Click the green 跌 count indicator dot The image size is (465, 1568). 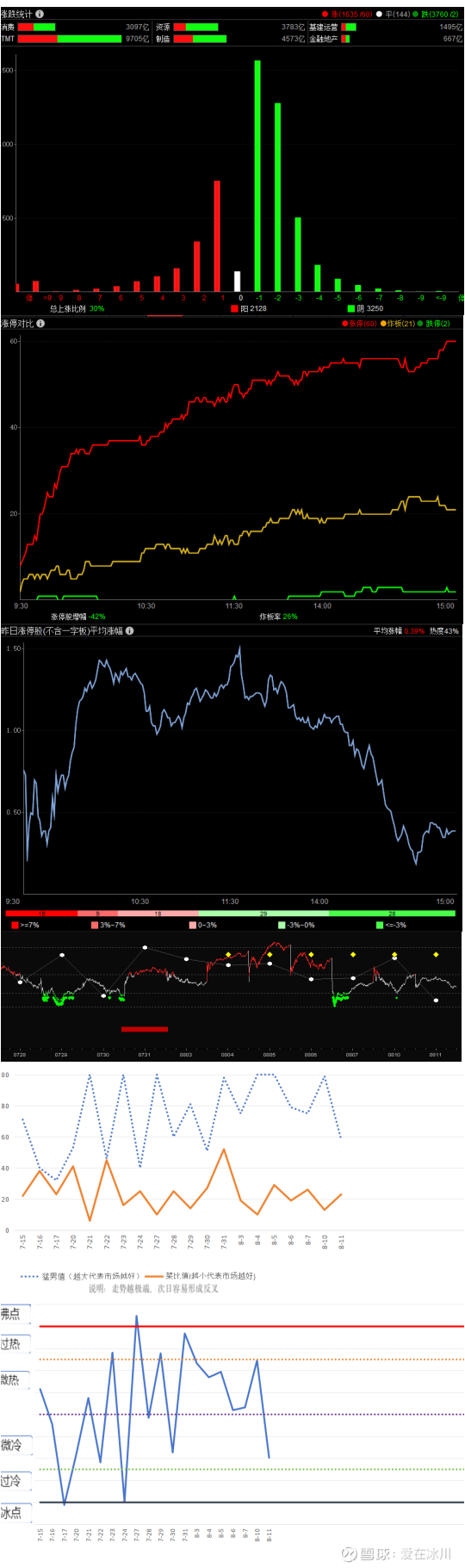coord(416,15)
